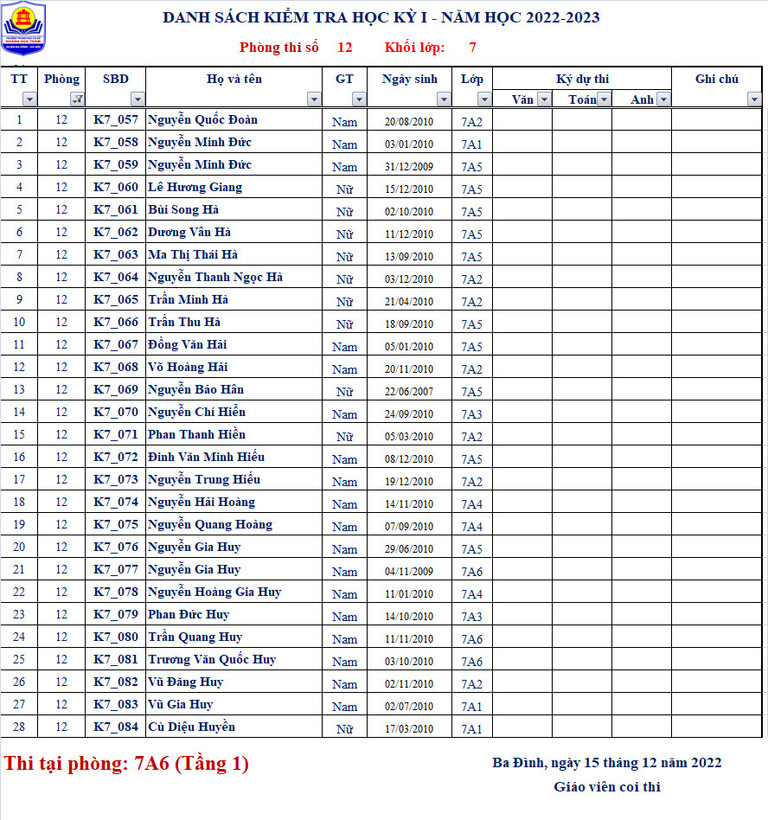Select text Giáo viên coi thi
The image size is (768, 820).
607,787
